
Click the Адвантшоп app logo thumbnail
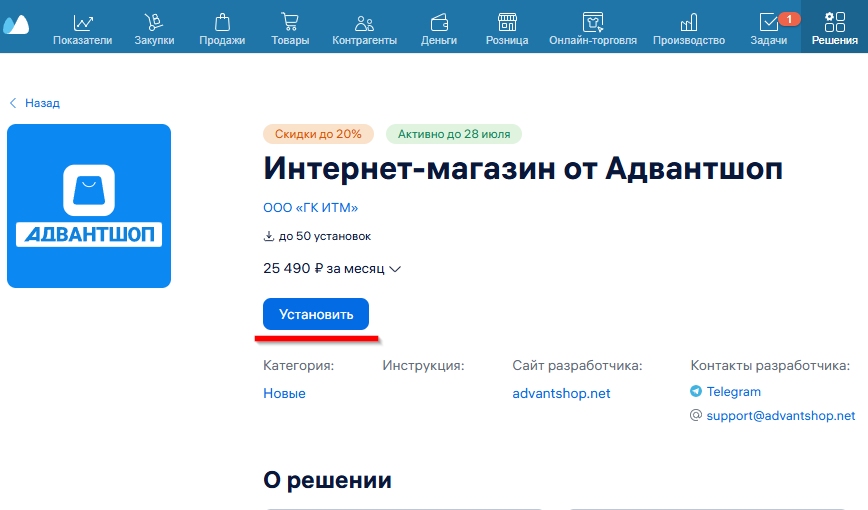tap(89, 206)
